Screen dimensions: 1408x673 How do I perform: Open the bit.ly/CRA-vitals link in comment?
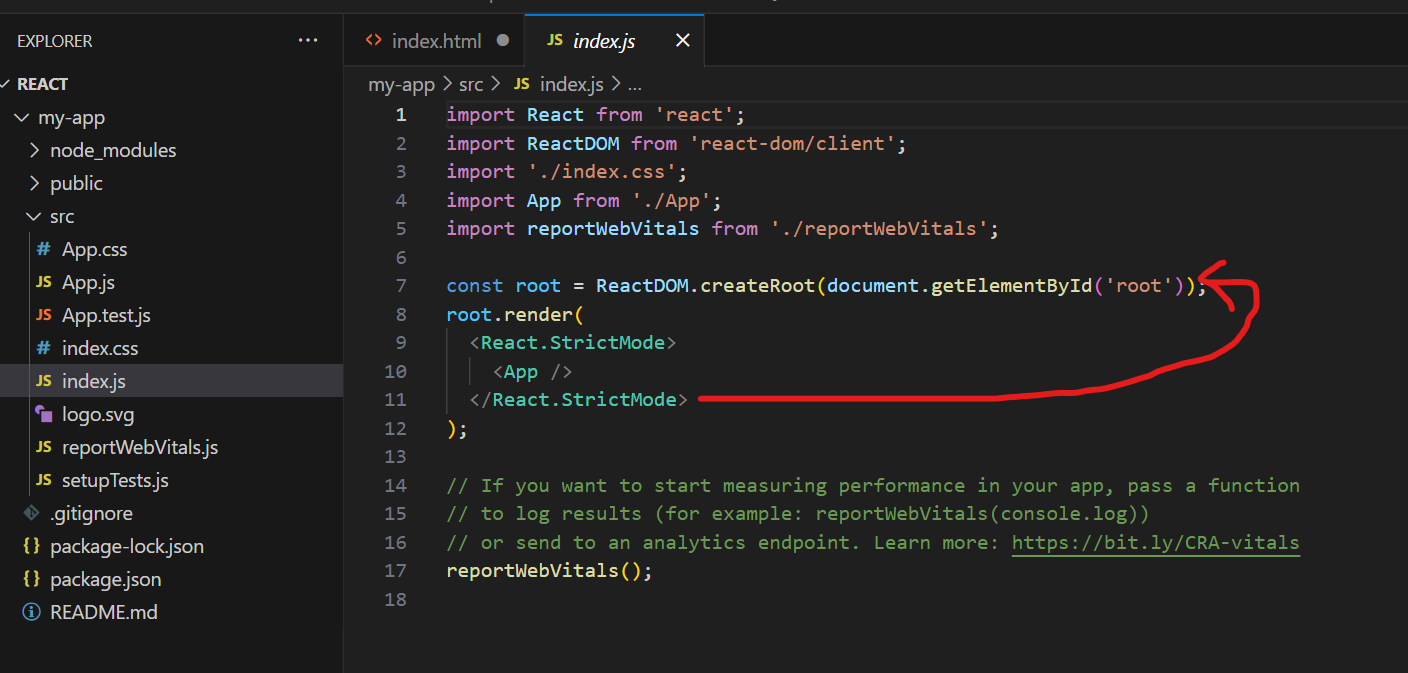tap(1155, 543)
